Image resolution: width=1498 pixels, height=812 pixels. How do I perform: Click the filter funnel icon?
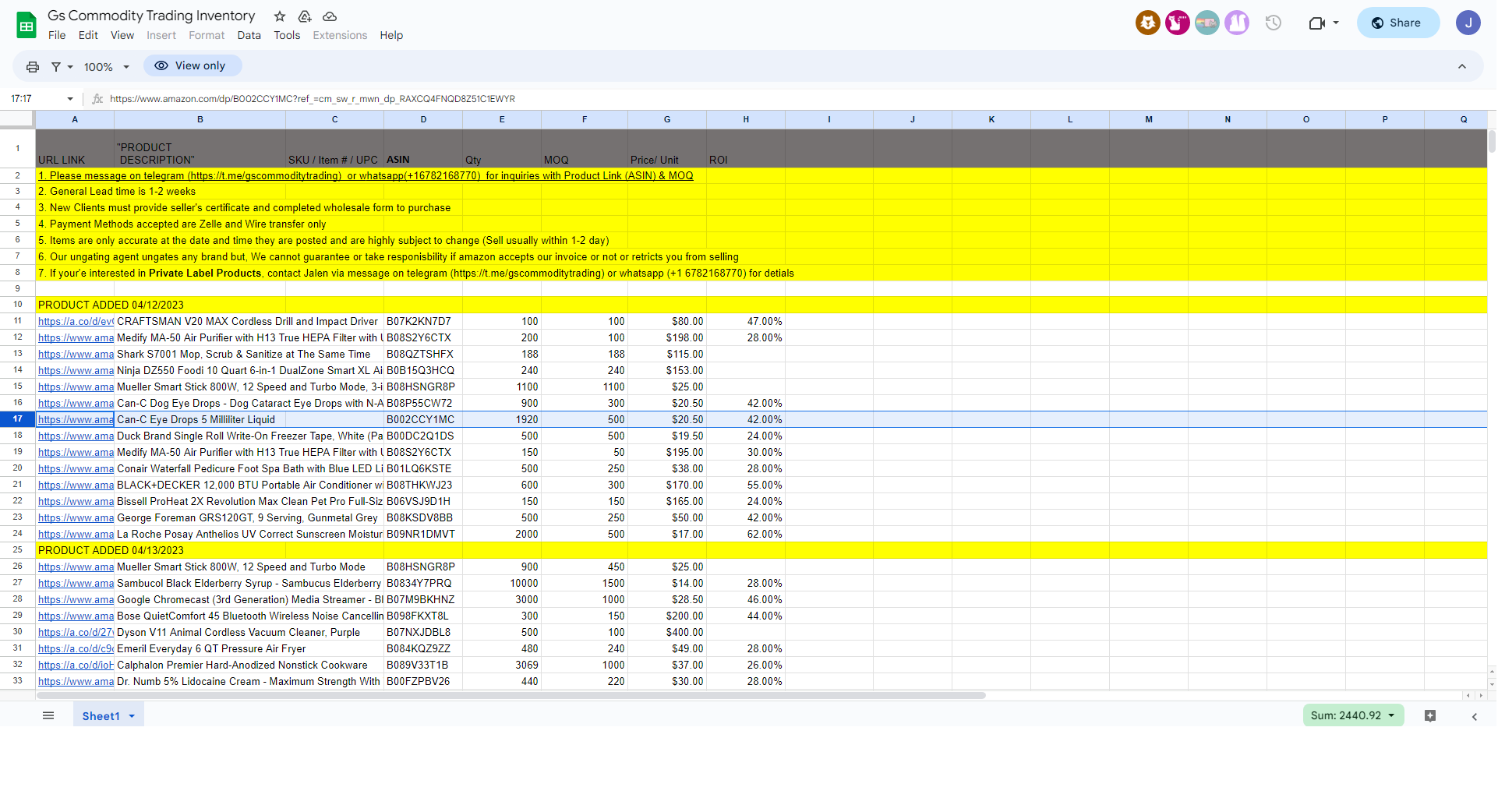[56, 67]
